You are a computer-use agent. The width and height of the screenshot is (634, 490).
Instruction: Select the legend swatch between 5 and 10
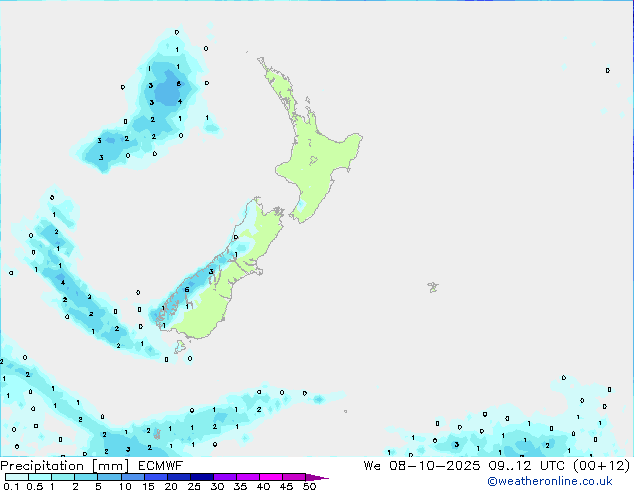(109, 477)
